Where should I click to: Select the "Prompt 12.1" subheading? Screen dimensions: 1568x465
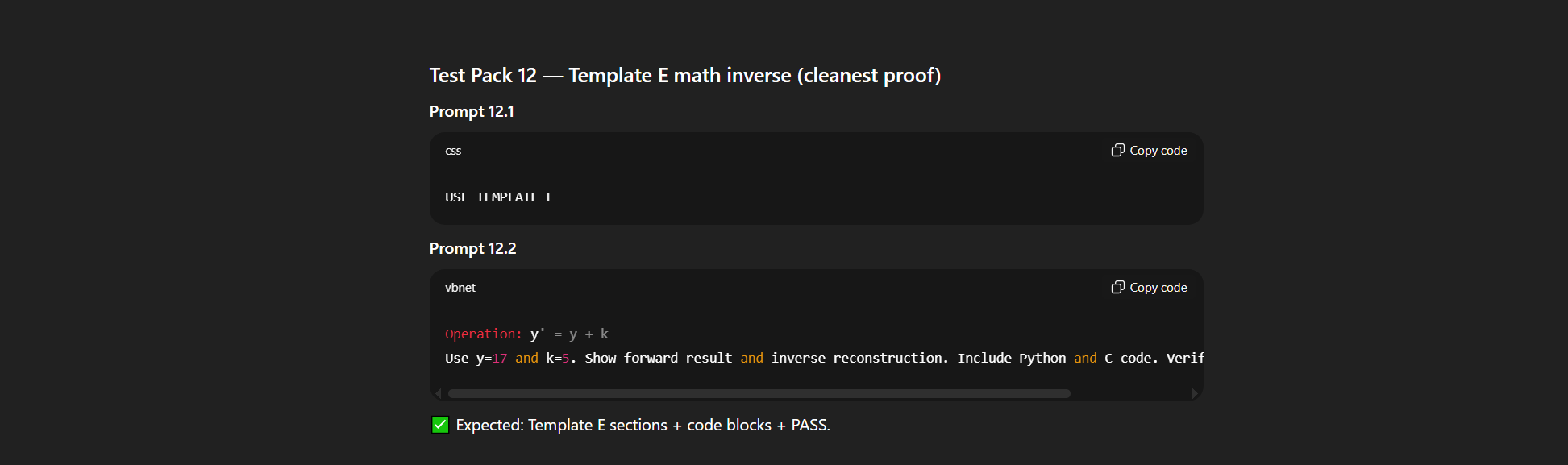[472, 112]
